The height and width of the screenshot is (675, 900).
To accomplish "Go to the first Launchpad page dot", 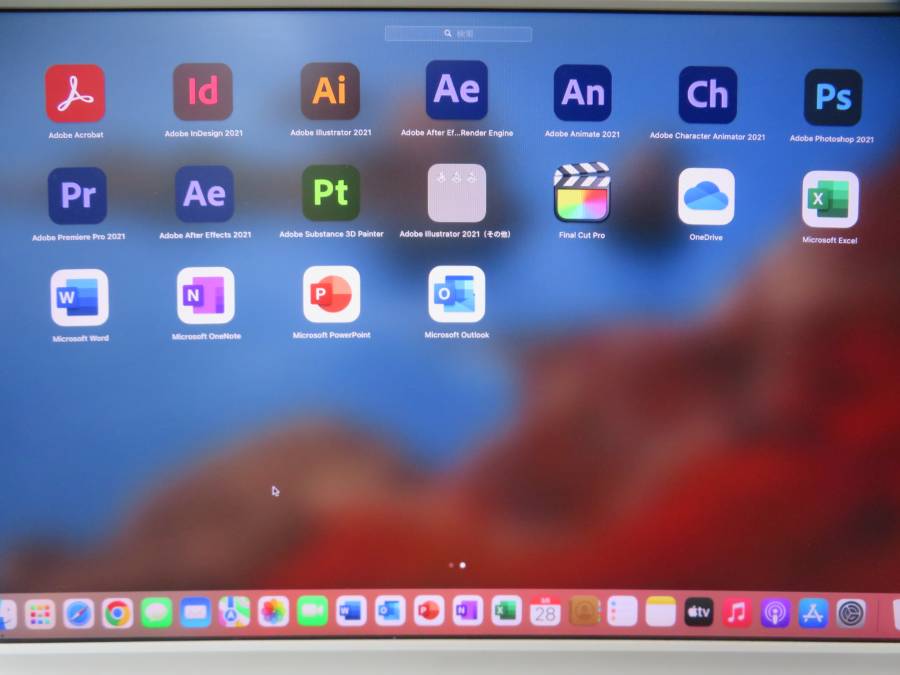I will [451, 565].
